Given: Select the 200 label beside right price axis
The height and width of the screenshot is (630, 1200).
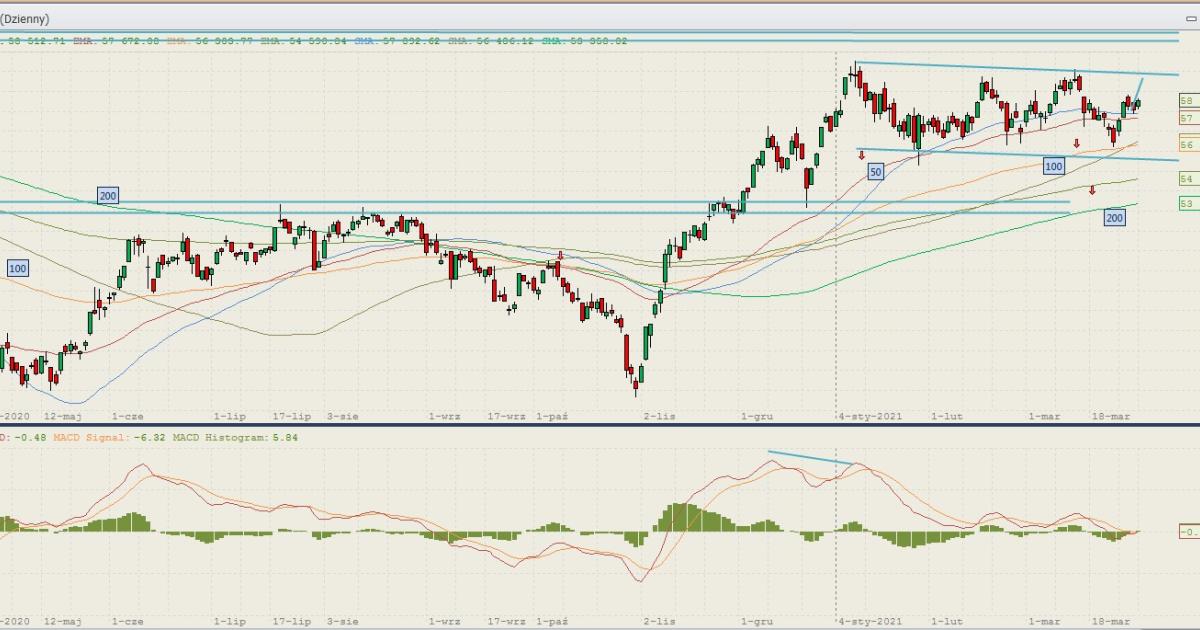Looking at the screenshot, I should 1115,217.
